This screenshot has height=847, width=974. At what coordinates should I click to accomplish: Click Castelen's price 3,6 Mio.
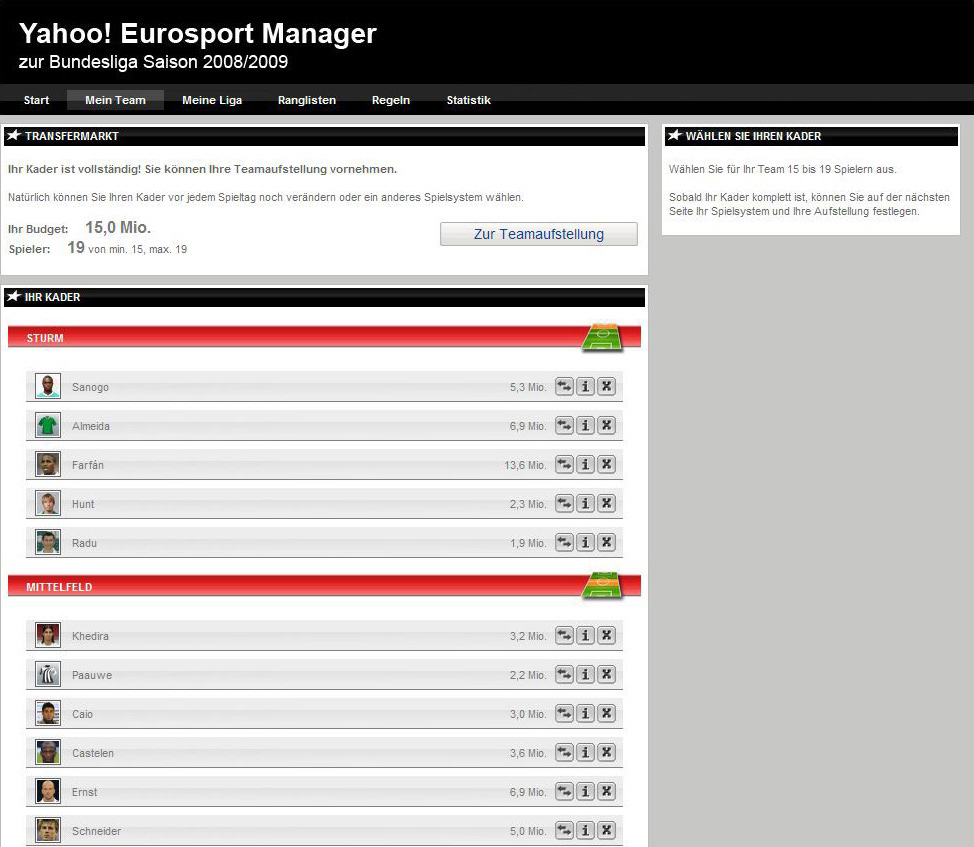tap(528, 753)
